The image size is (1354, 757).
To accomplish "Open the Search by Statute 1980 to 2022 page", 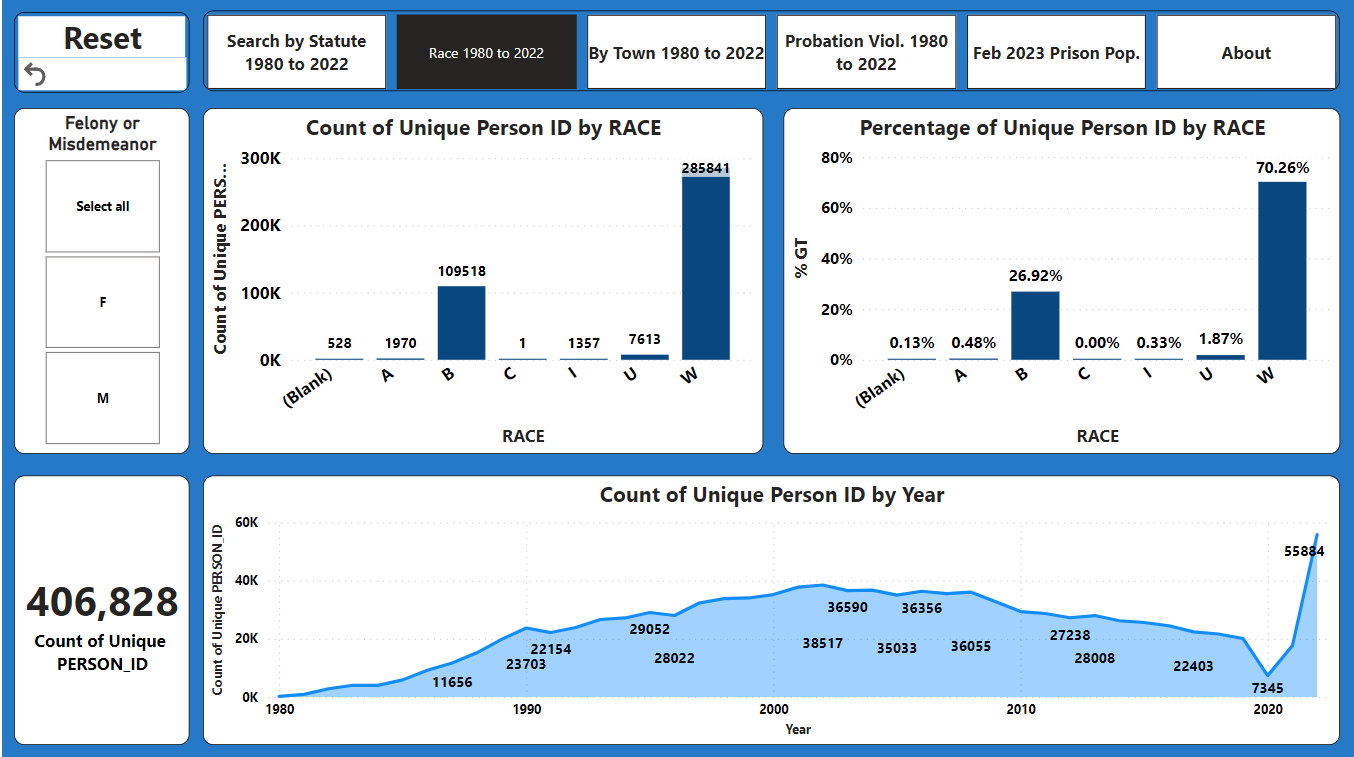I will pyautogui.click(x=296, y=51).
